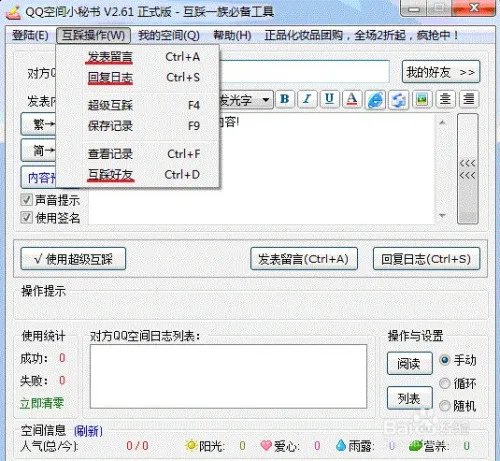Click the heart icon next to 爱心
This screenshot has height=461, width=500.
tap(266, 445)
